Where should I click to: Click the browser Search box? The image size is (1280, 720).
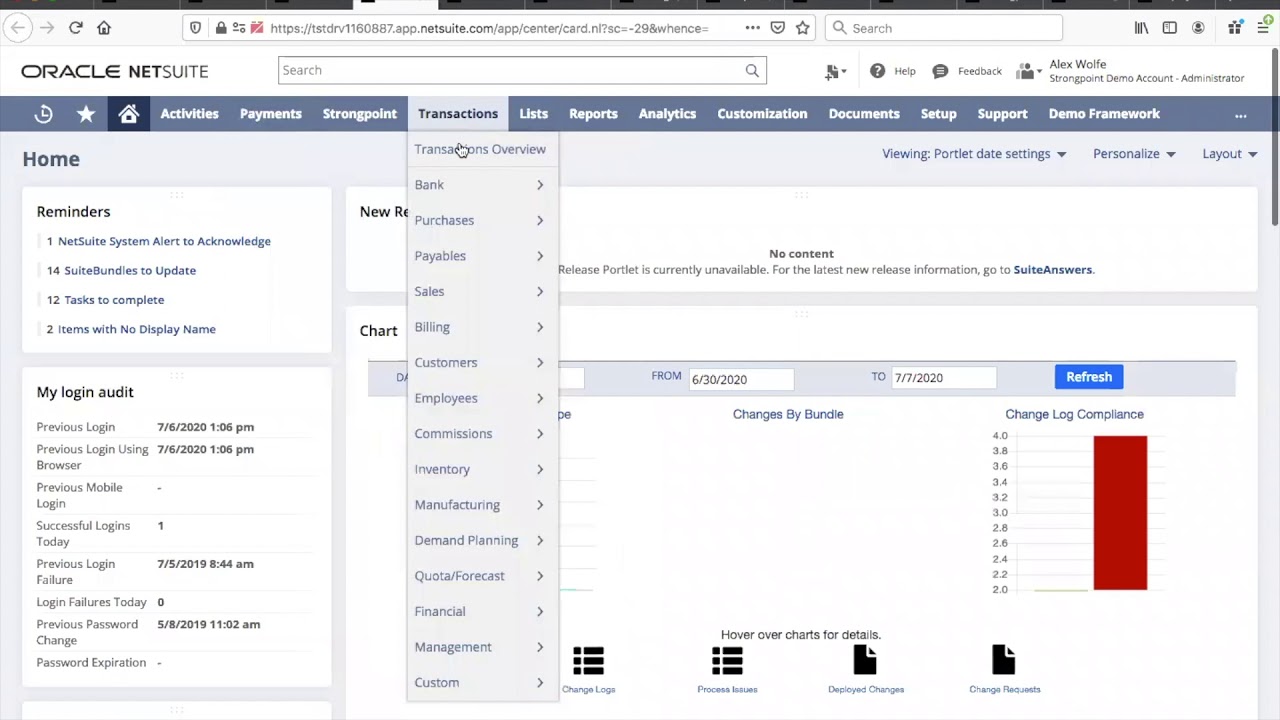[x=945, y=28]
